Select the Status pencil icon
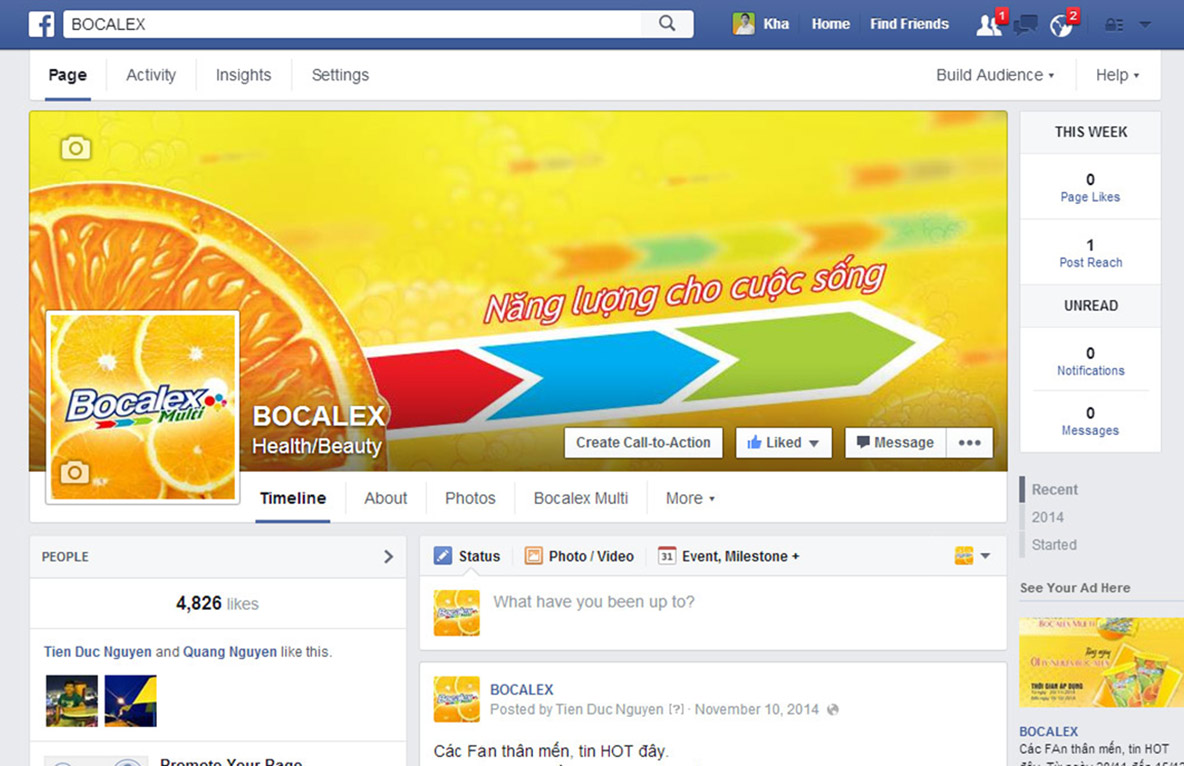Screen dimensions: 1184x766 coord(442,556)
